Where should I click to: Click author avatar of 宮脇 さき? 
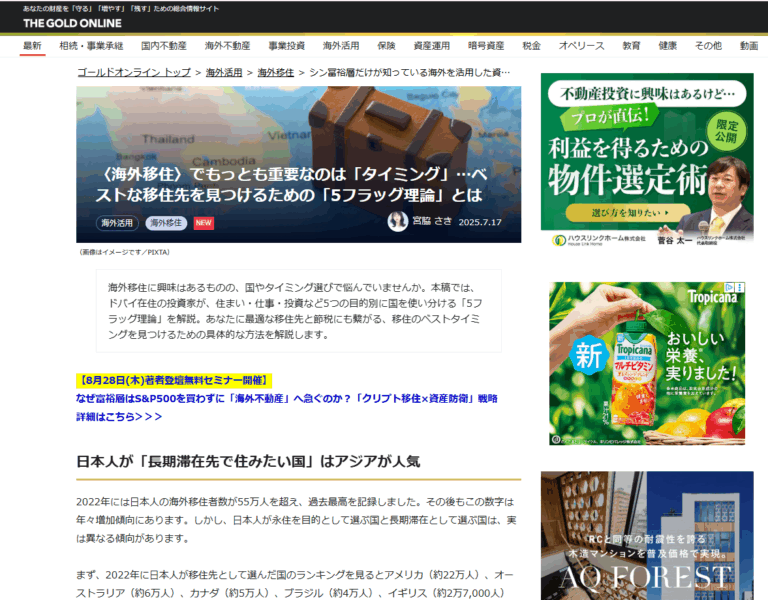point(398,221)
